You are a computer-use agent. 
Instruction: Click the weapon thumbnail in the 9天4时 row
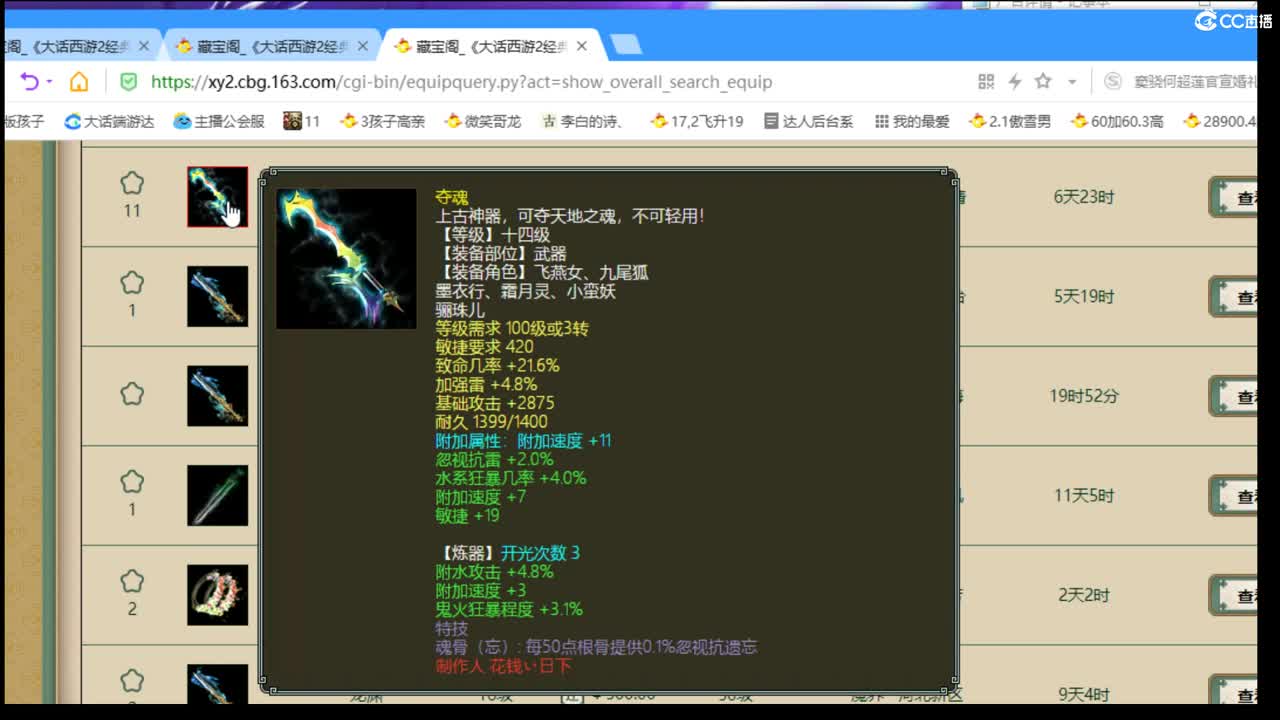(217, 684)
